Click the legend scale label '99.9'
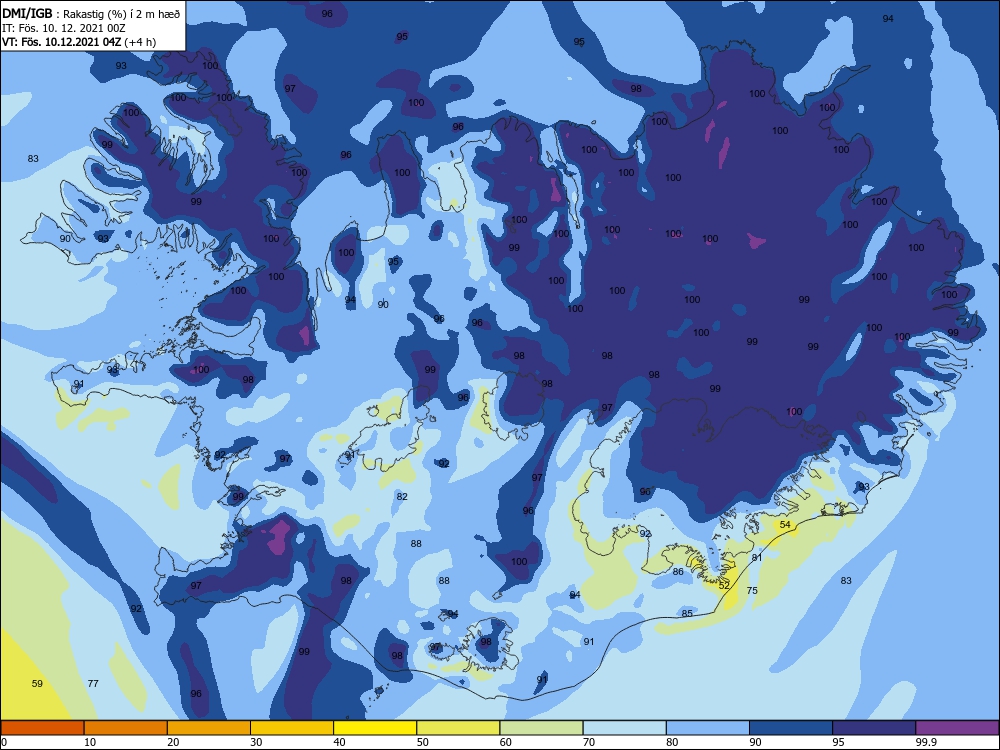 click(x=925, y=742)
